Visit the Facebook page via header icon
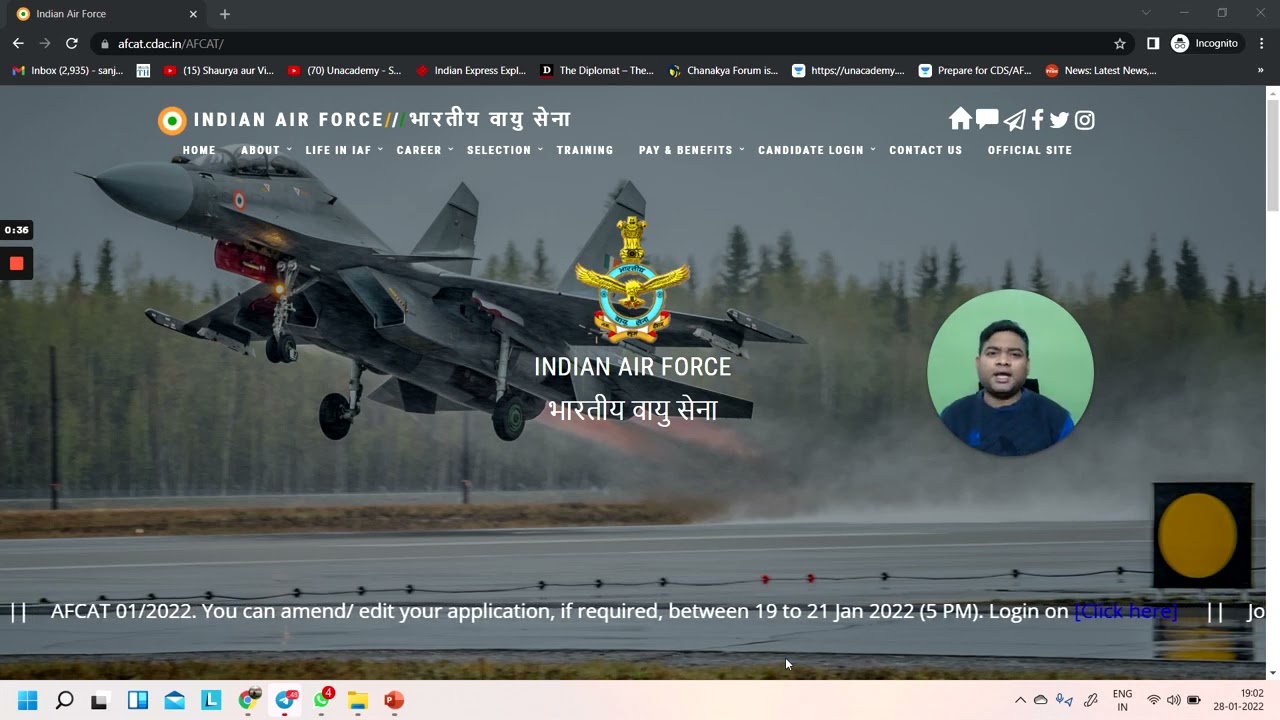The width and height of the screenshot is (1280, 720). 1038,120
